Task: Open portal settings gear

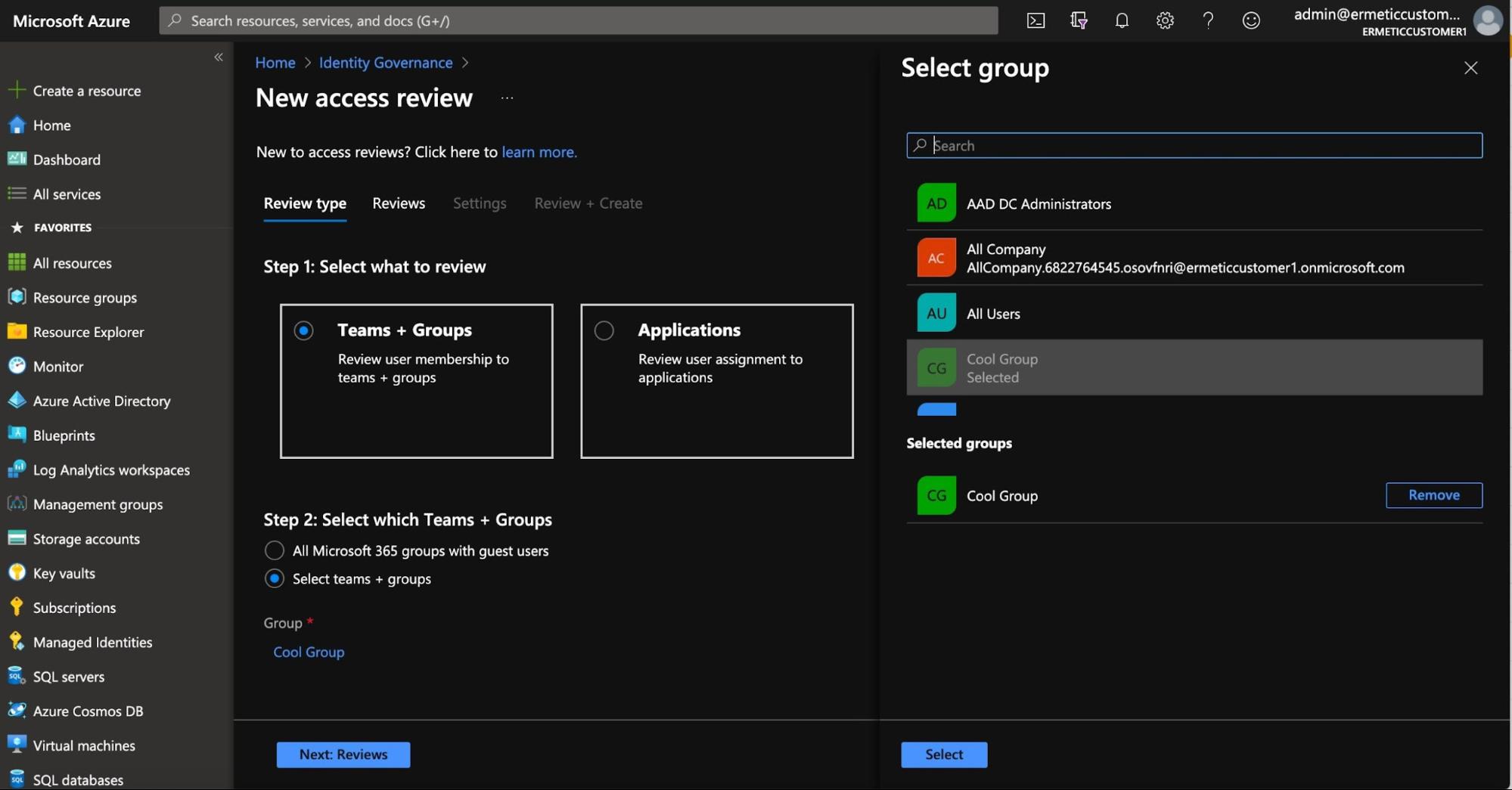Action: click(x=1165, y=20)
